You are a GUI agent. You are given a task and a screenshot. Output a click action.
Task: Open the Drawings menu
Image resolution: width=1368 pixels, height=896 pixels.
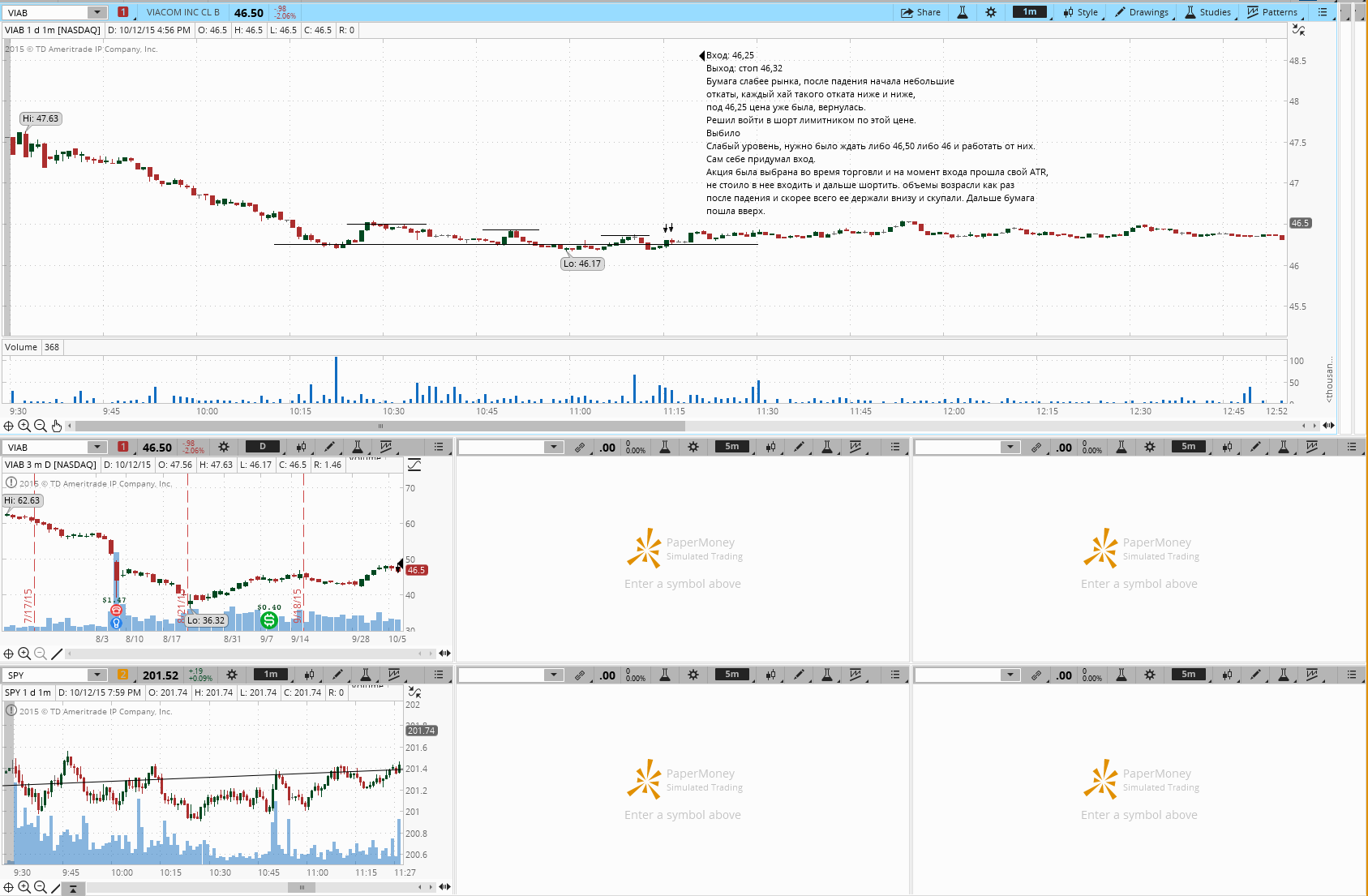point(1142,12)
